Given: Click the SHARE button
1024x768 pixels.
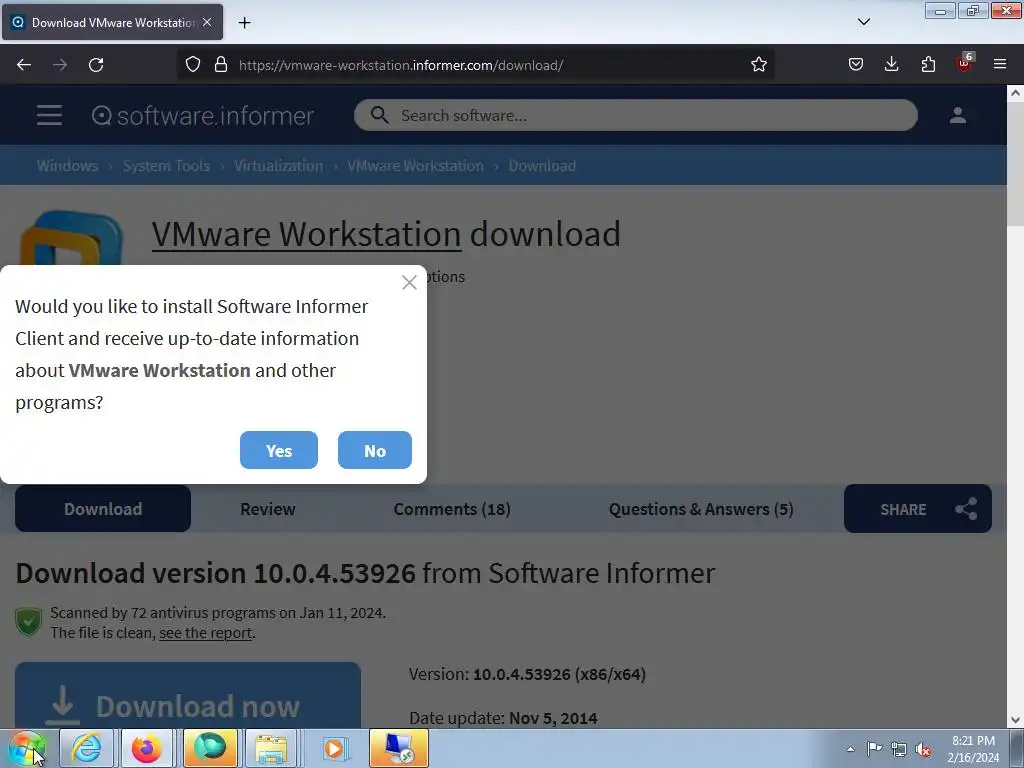Looking at the screenshot, I should pos(918,509).
